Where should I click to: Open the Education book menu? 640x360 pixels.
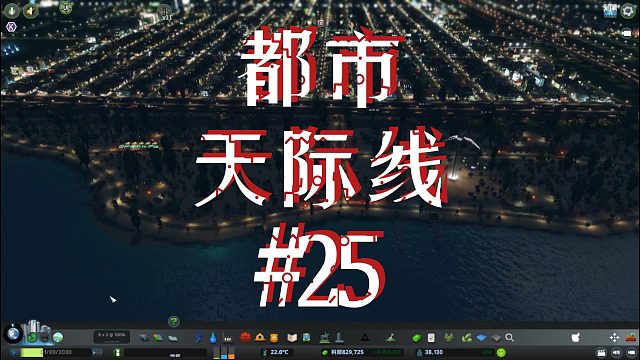pyautogui.click(x=292, y=338)
